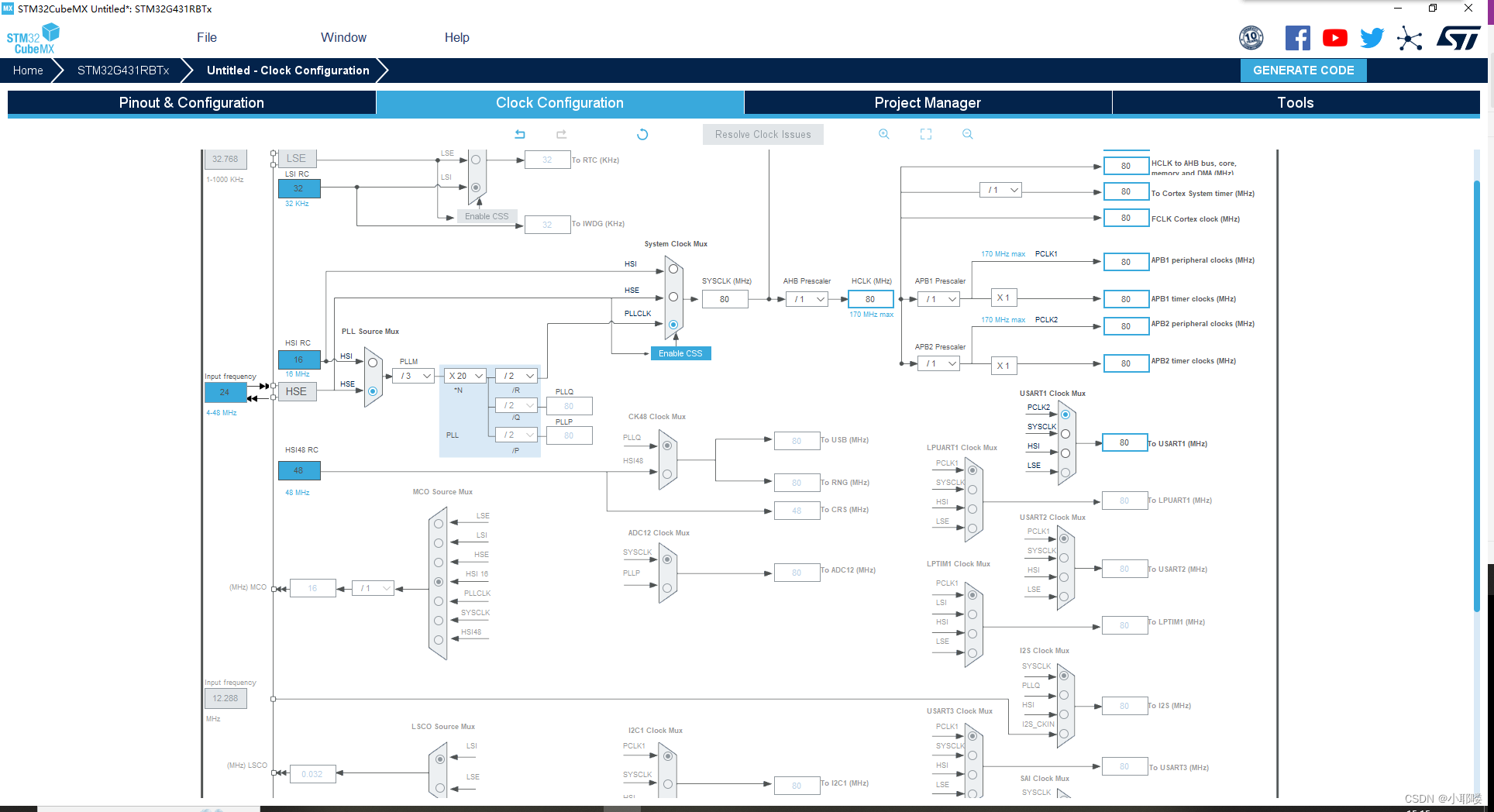This screenshot has width=1494, height=812.
Task: Zoom out of the clock diagram
Action: (x=968, y=134)
